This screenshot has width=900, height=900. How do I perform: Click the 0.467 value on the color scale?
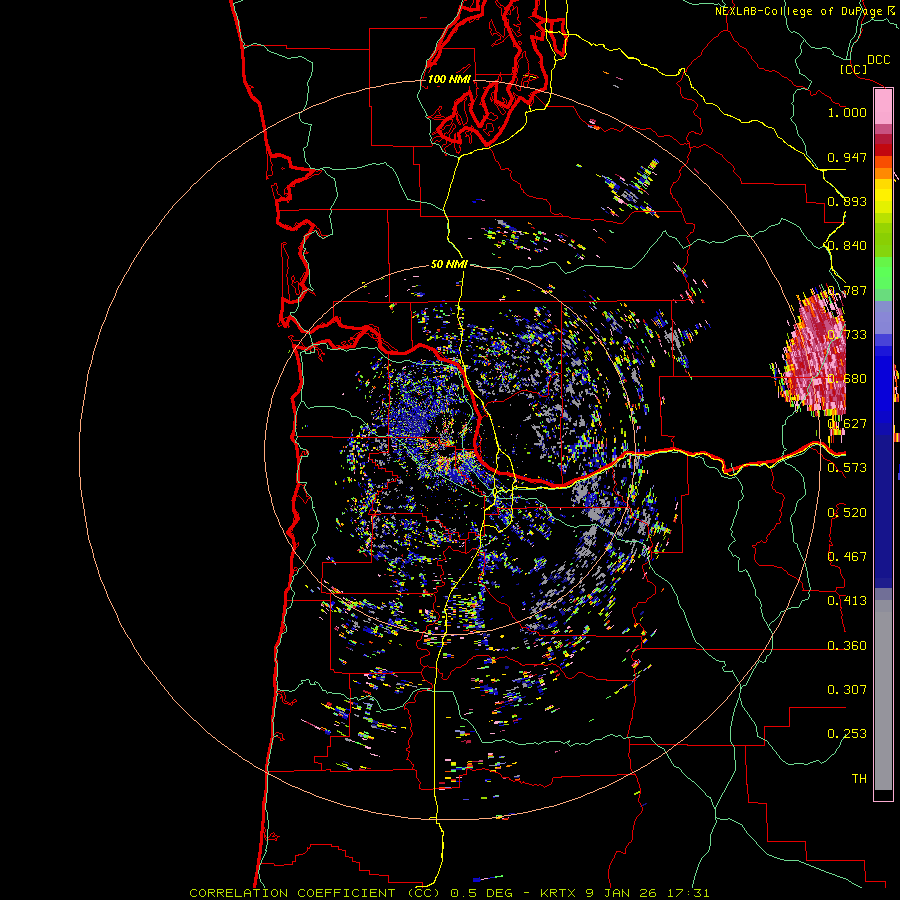point(847,556)
